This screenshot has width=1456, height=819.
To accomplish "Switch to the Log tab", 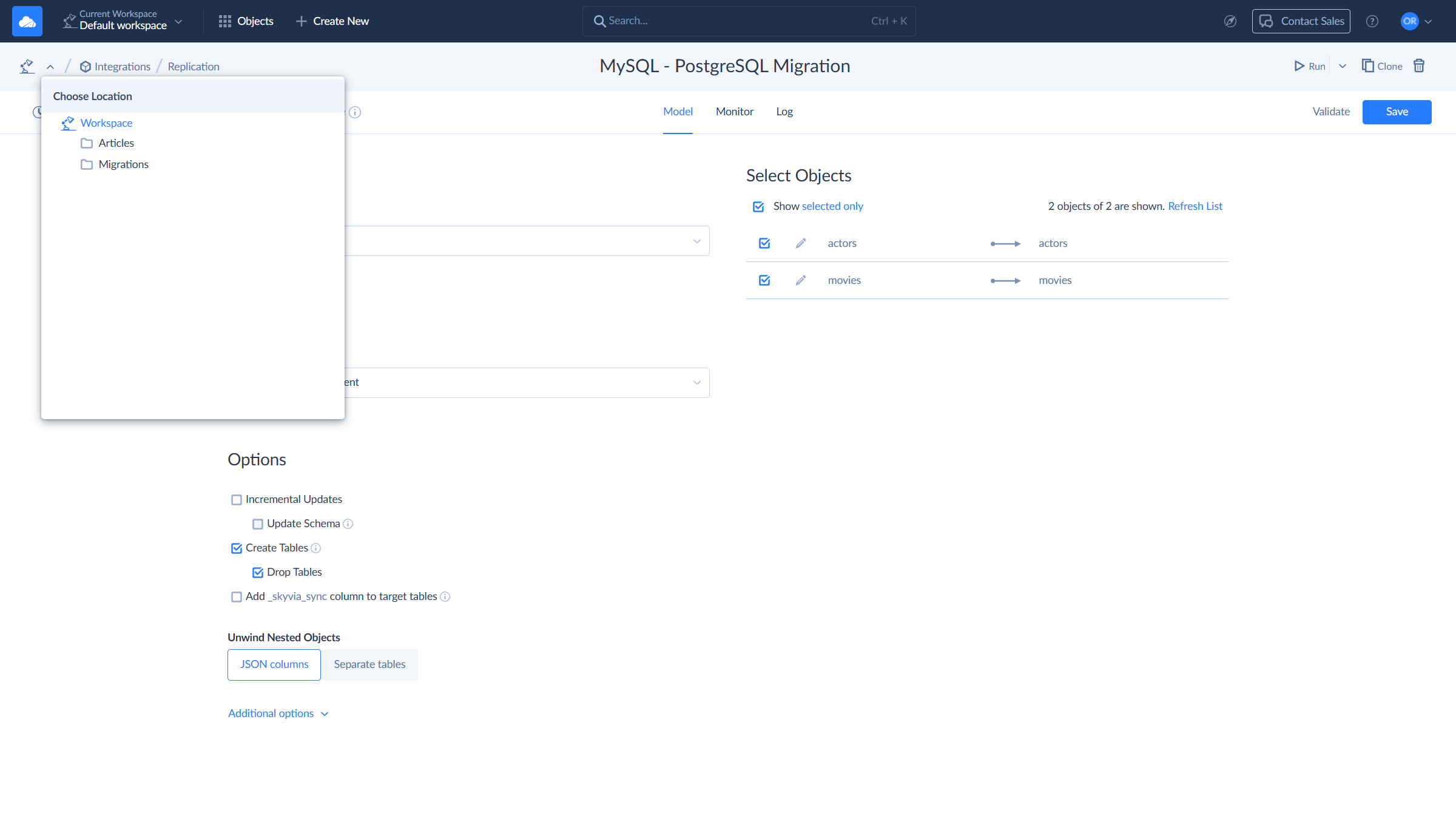I will point(784,112).
